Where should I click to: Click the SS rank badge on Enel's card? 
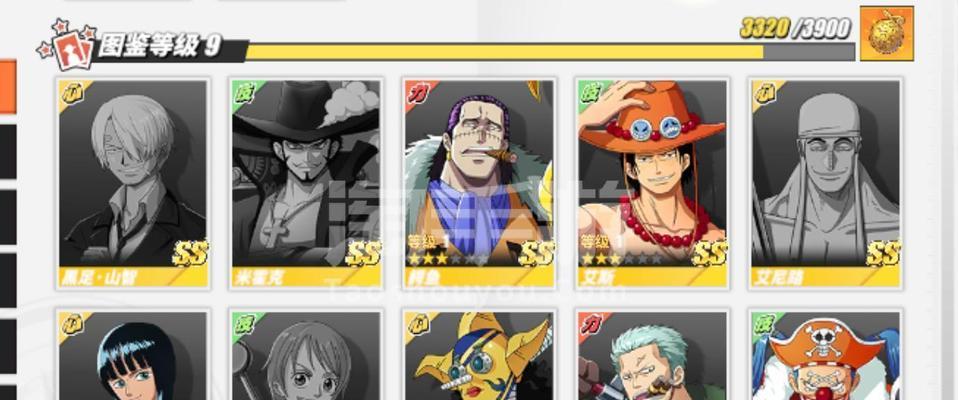[x=882, y=252]
